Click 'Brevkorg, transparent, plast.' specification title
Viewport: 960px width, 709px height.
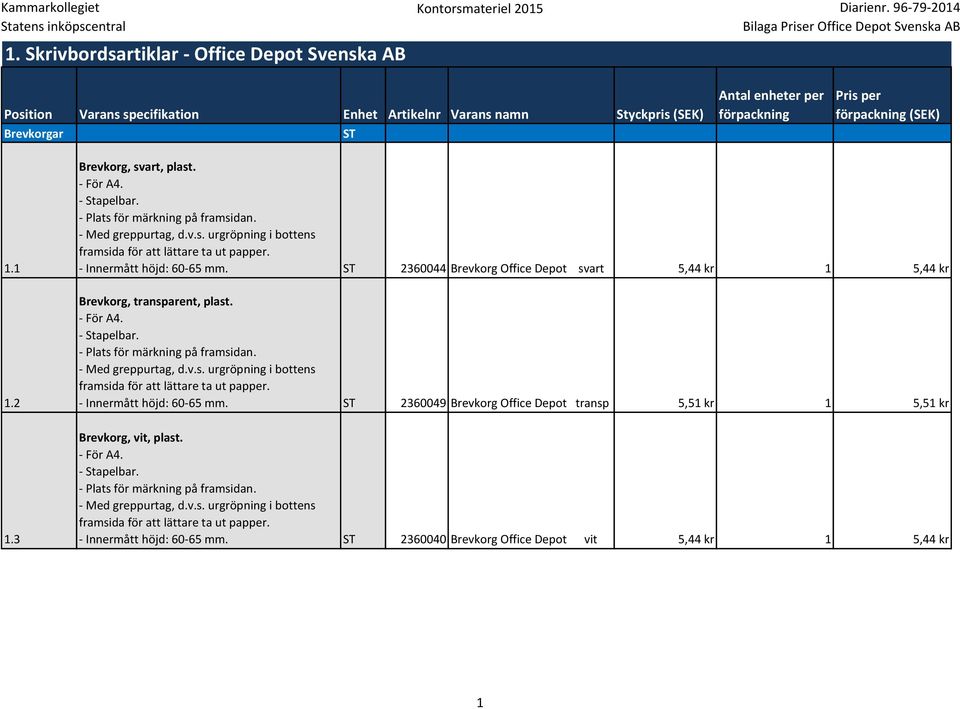[156, 301]
